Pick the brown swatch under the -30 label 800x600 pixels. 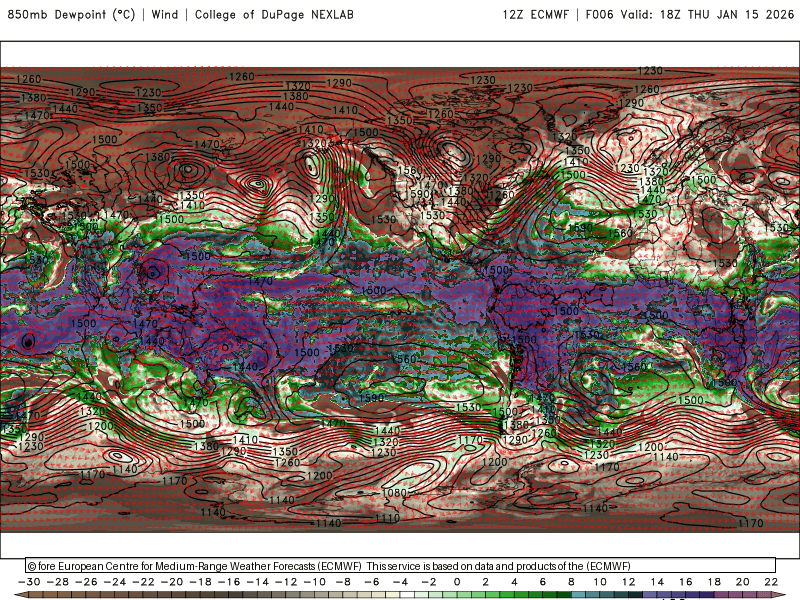[x=36, y=596]
